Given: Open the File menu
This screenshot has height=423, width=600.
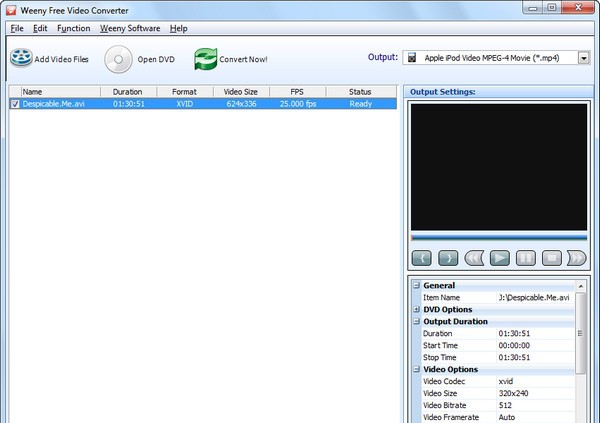Looking at the screenshot, I should (x=17, y=28).
